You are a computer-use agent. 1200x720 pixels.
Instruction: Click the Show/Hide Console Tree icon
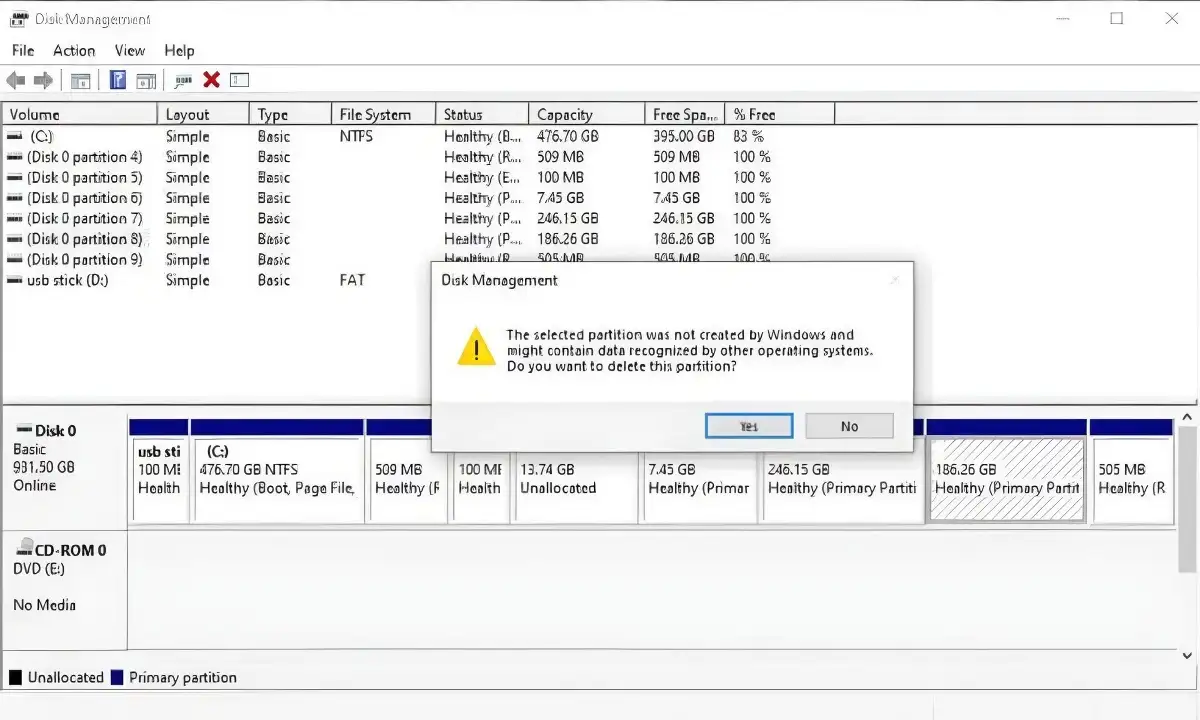coord(81,80)
